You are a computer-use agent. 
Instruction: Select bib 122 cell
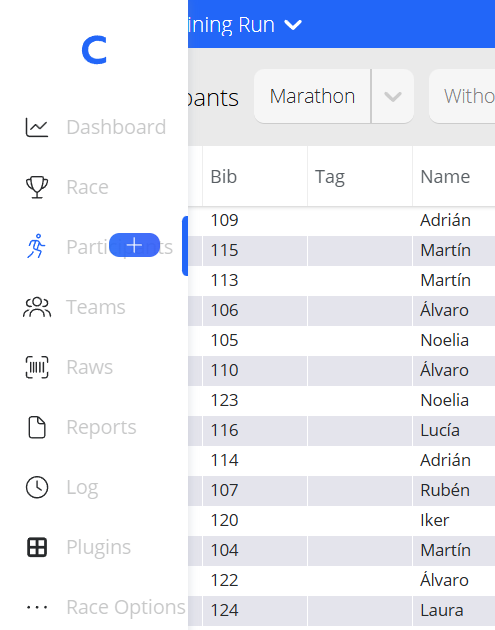coord(255,581)
